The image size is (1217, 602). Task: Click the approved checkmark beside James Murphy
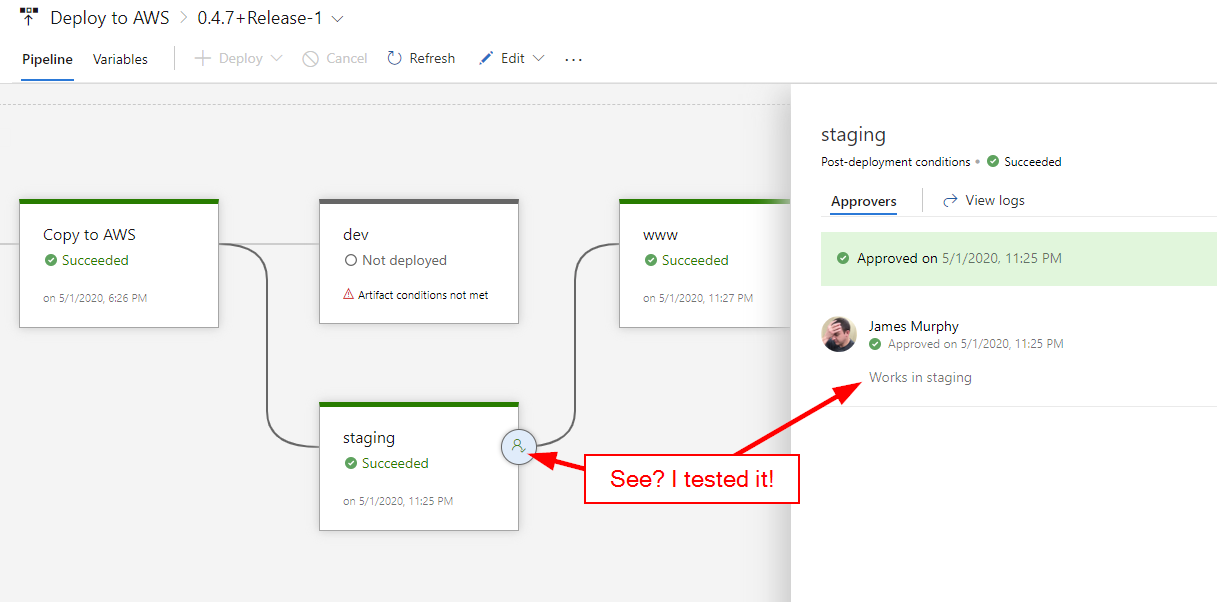[x=875, y=343]
